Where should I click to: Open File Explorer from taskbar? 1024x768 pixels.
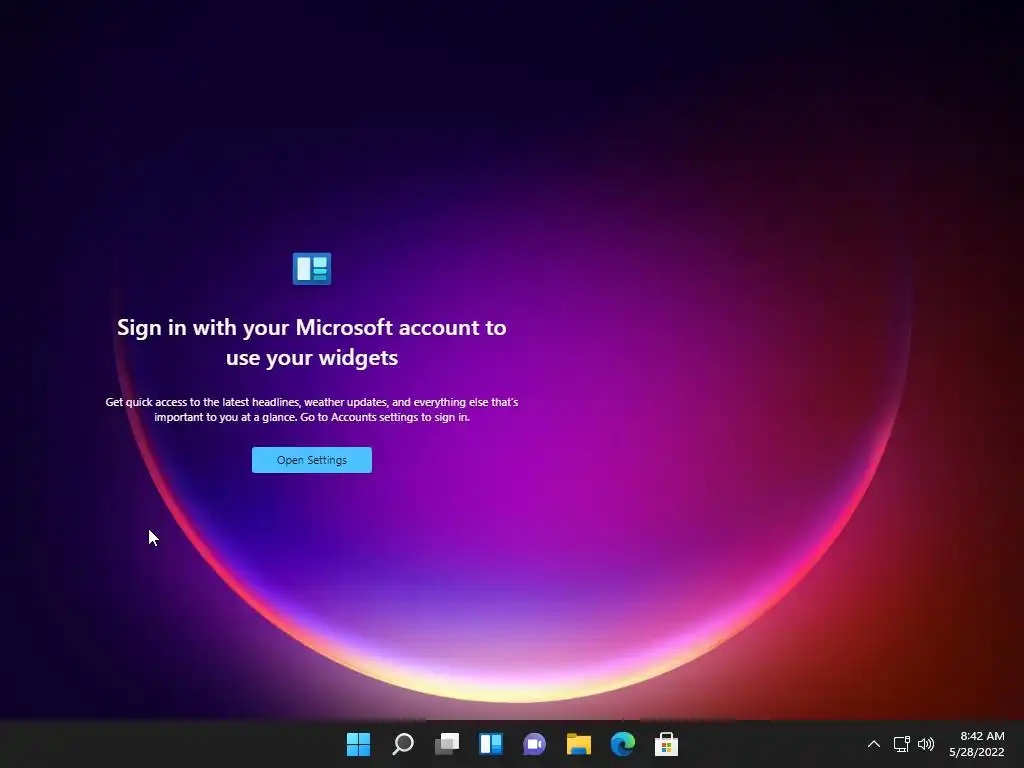tap(579, 744)
